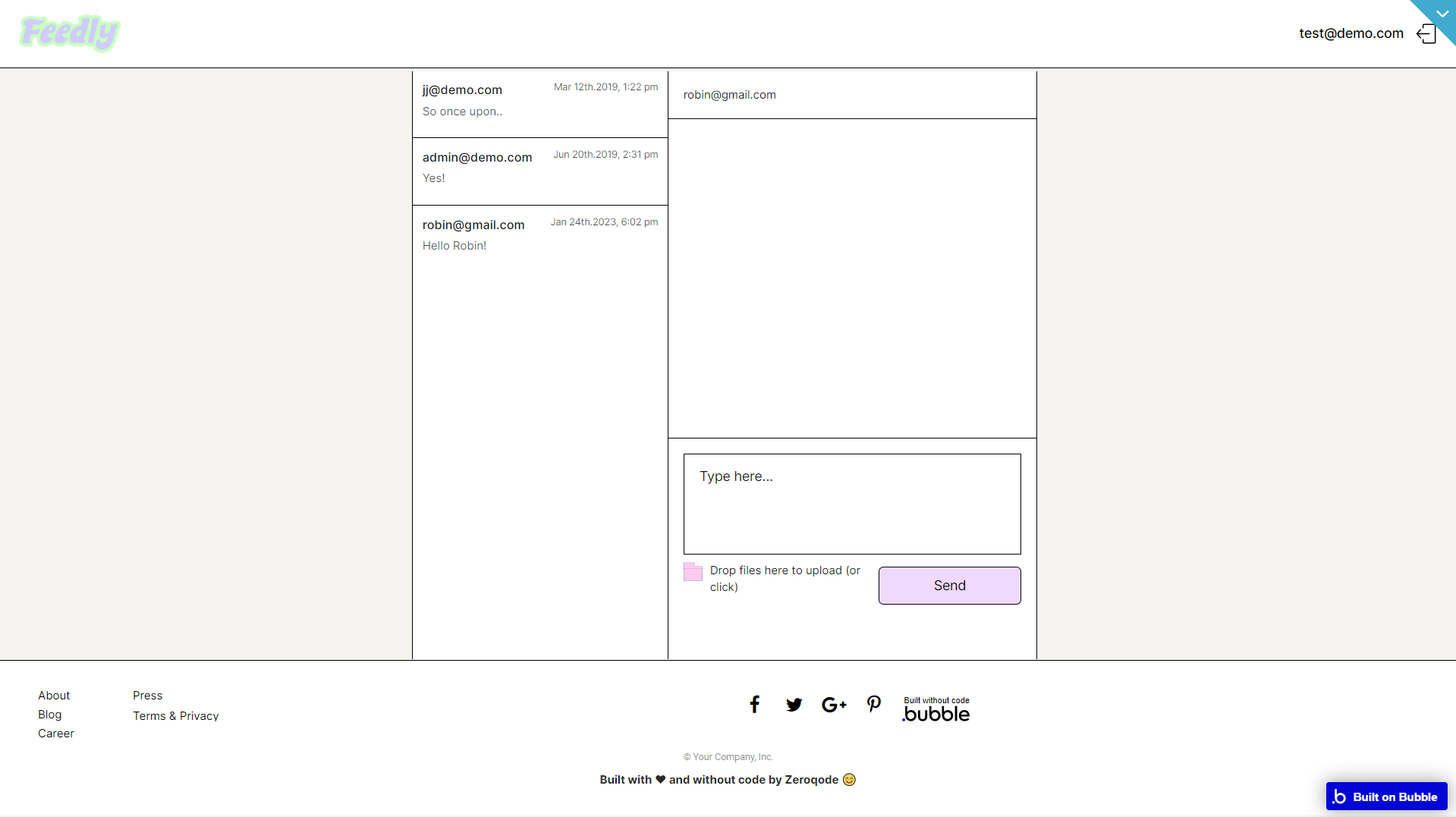Click the "So once upon.." message preview
Screen dimensions: 1456x817
pyautogui.click(x=462, y=112)
